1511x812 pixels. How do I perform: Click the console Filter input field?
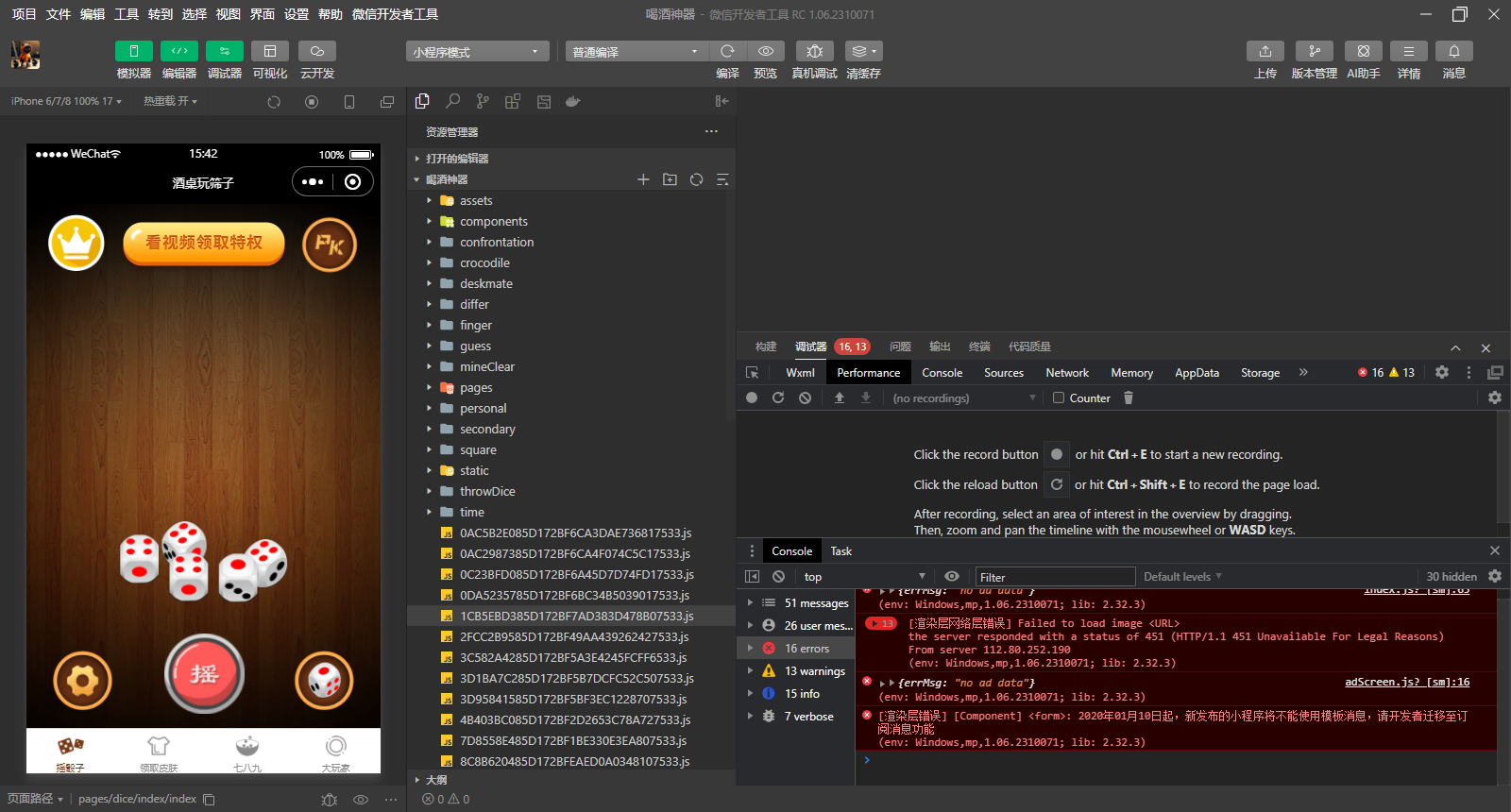(1054, 577)
